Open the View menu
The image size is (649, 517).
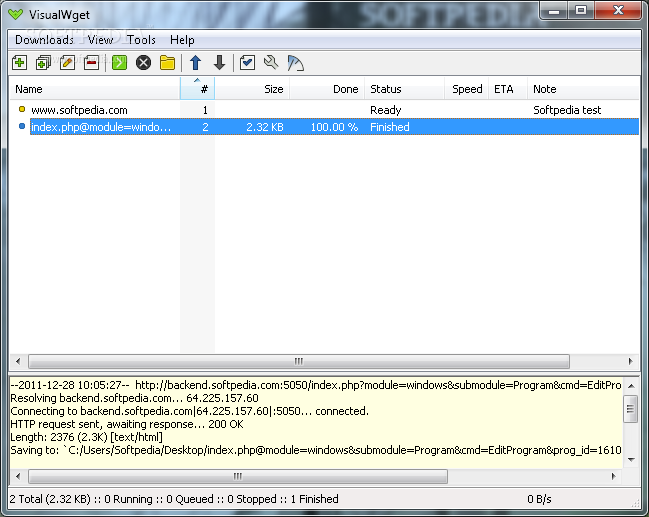coord(100,40)
